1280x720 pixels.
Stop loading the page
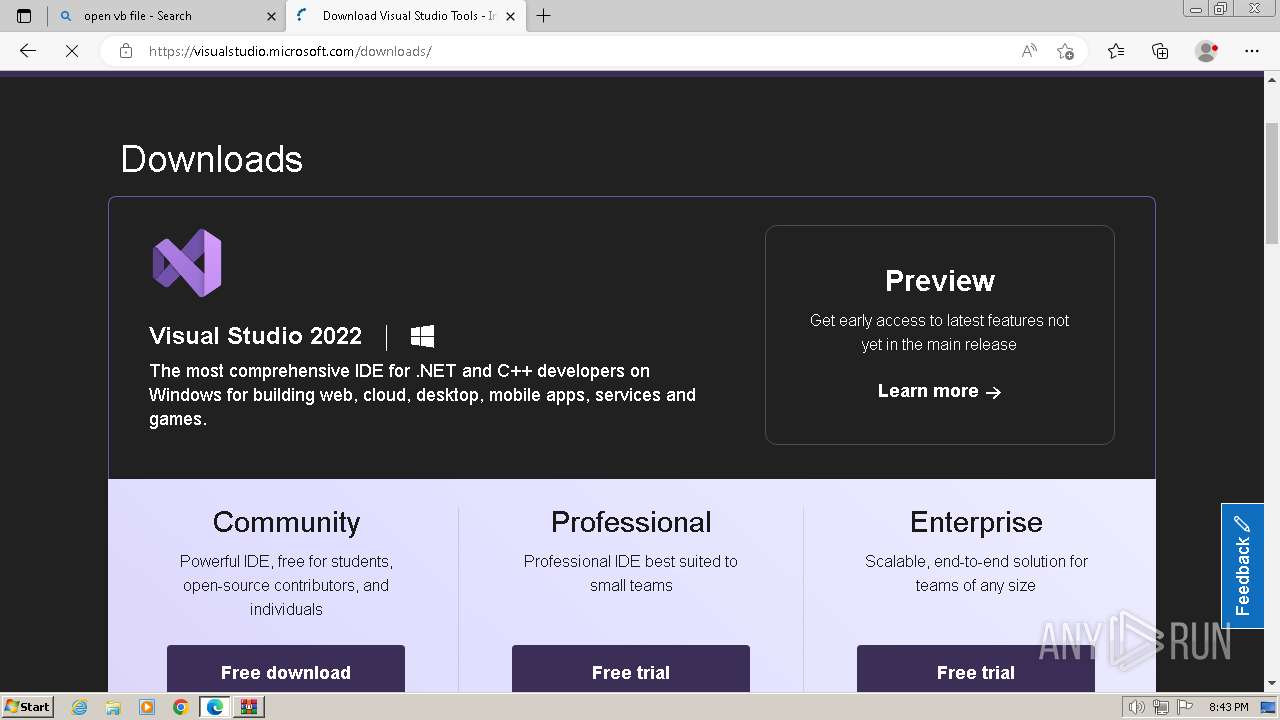(x=72, y=51)
